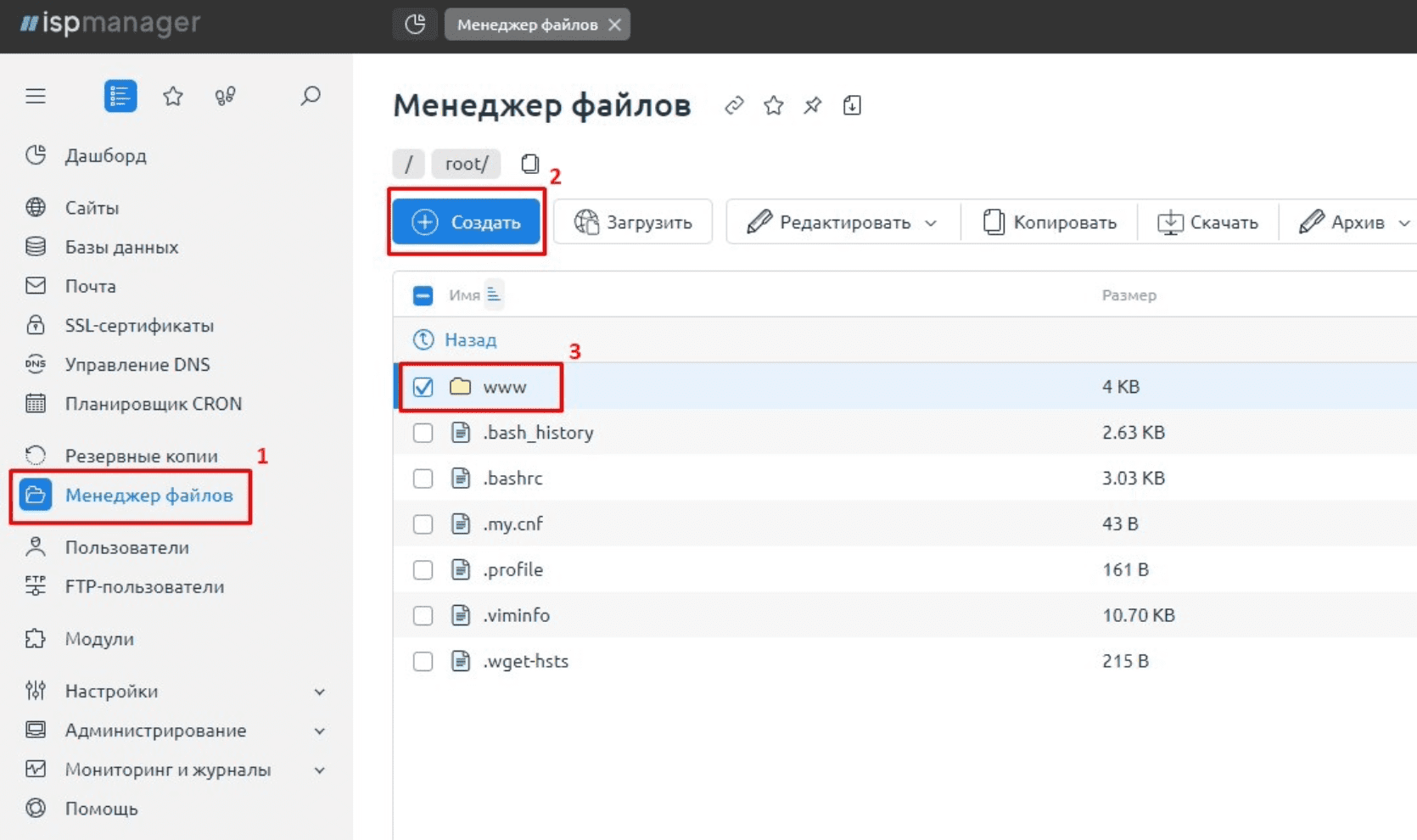Check the .bashrc checkbox
The width and height of the screenshot is (1417, 840).
tap(423, 479)
